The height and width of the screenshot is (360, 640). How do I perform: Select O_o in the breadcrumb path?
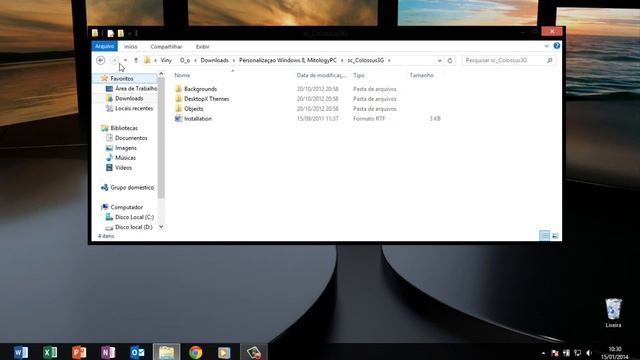tap(185, 60)
